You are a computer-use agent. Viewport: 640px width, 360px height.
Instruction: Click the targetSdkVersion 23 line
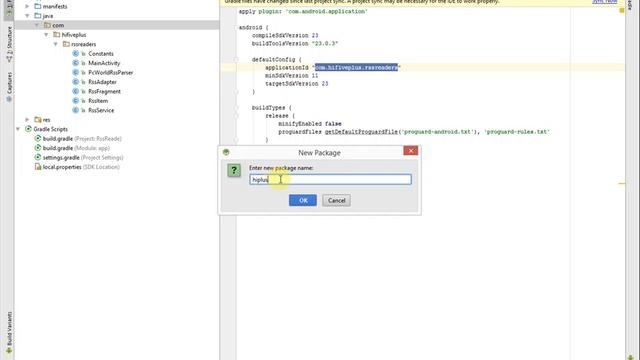297,84
